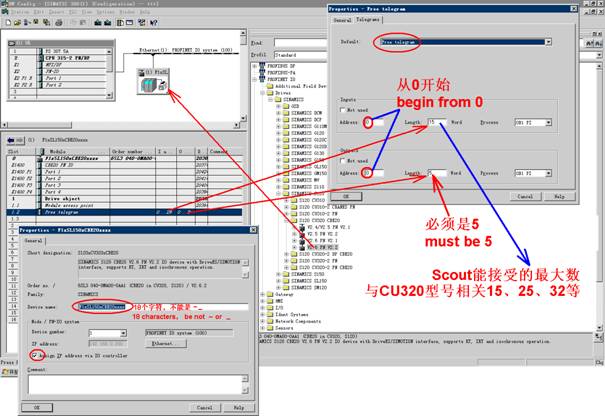Screen dimensions: 605x416
Task: Toggle Inputs 'Not used' checkbox
Action: (345, 109)
